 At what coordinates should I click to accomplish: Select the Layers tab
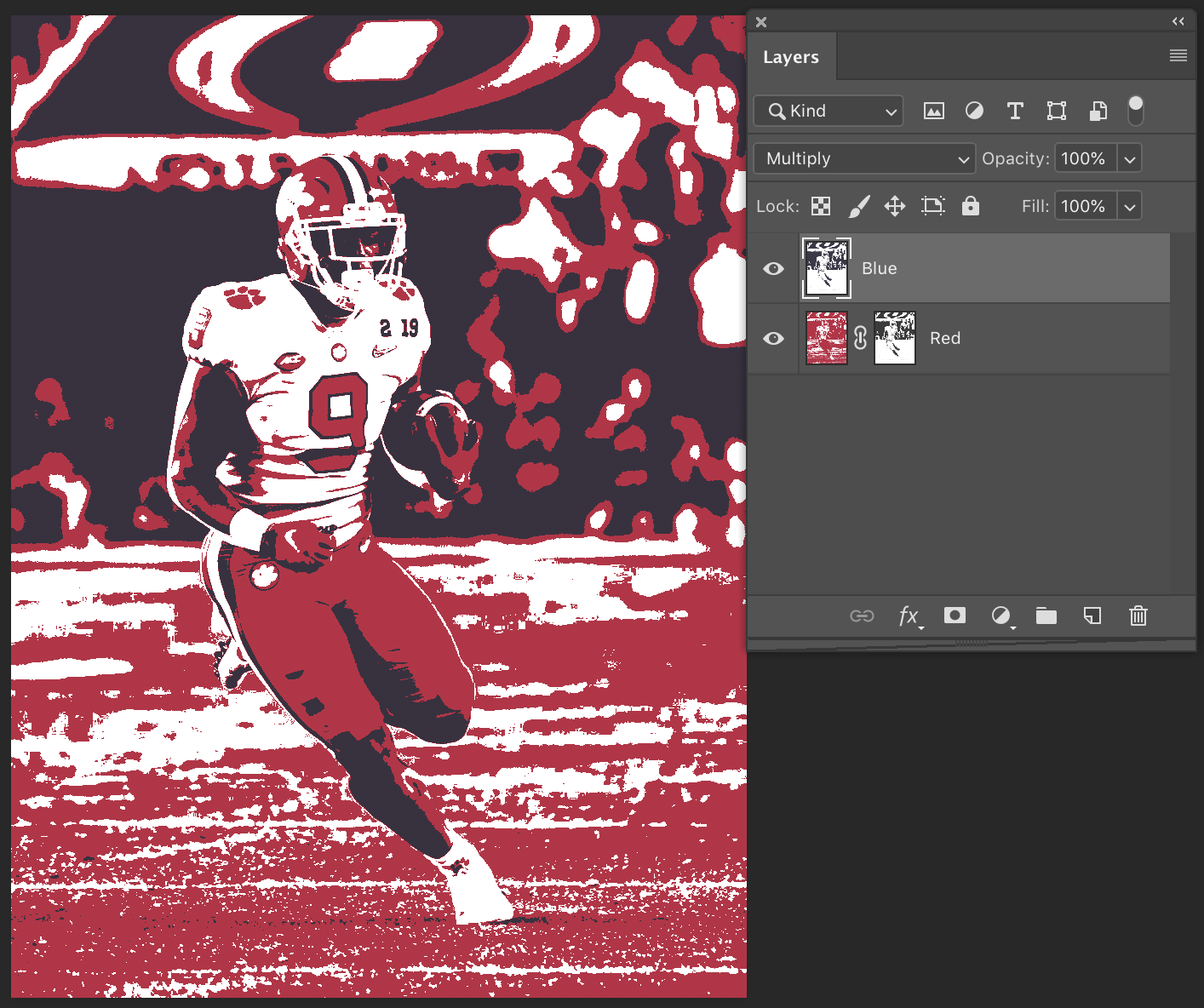point(791,57)
